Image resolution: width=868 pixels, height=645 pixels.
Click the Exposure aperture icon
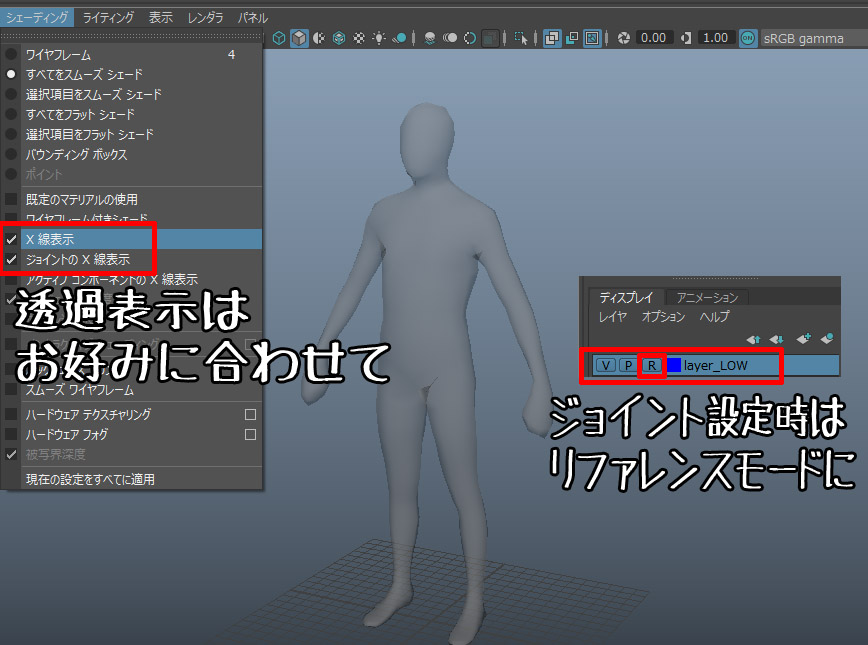(x=623, y=38)
